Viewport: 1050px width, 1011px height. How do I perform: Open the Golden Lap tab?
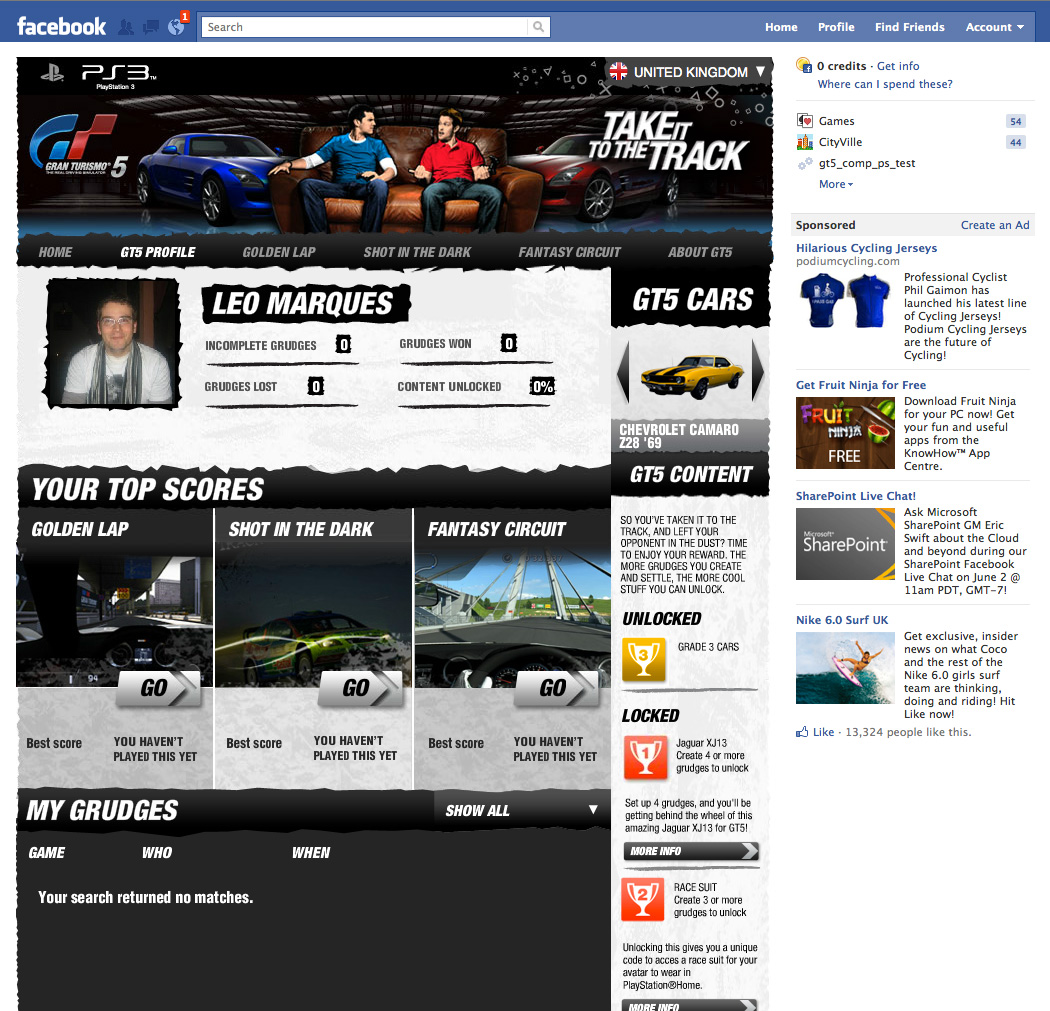tap(279, 252)
